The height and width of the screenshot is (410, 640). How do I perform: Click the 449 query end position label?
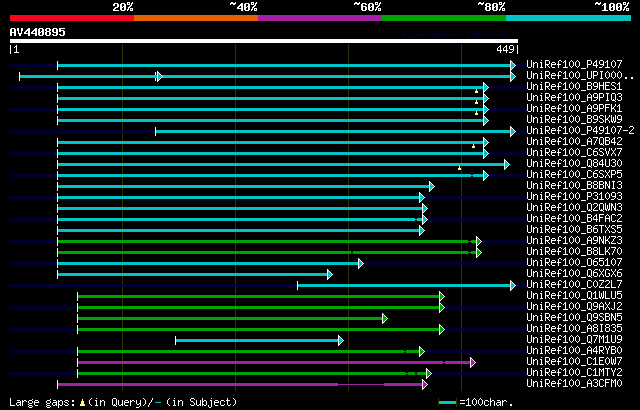pyautogui.click(x=505, y=49)
